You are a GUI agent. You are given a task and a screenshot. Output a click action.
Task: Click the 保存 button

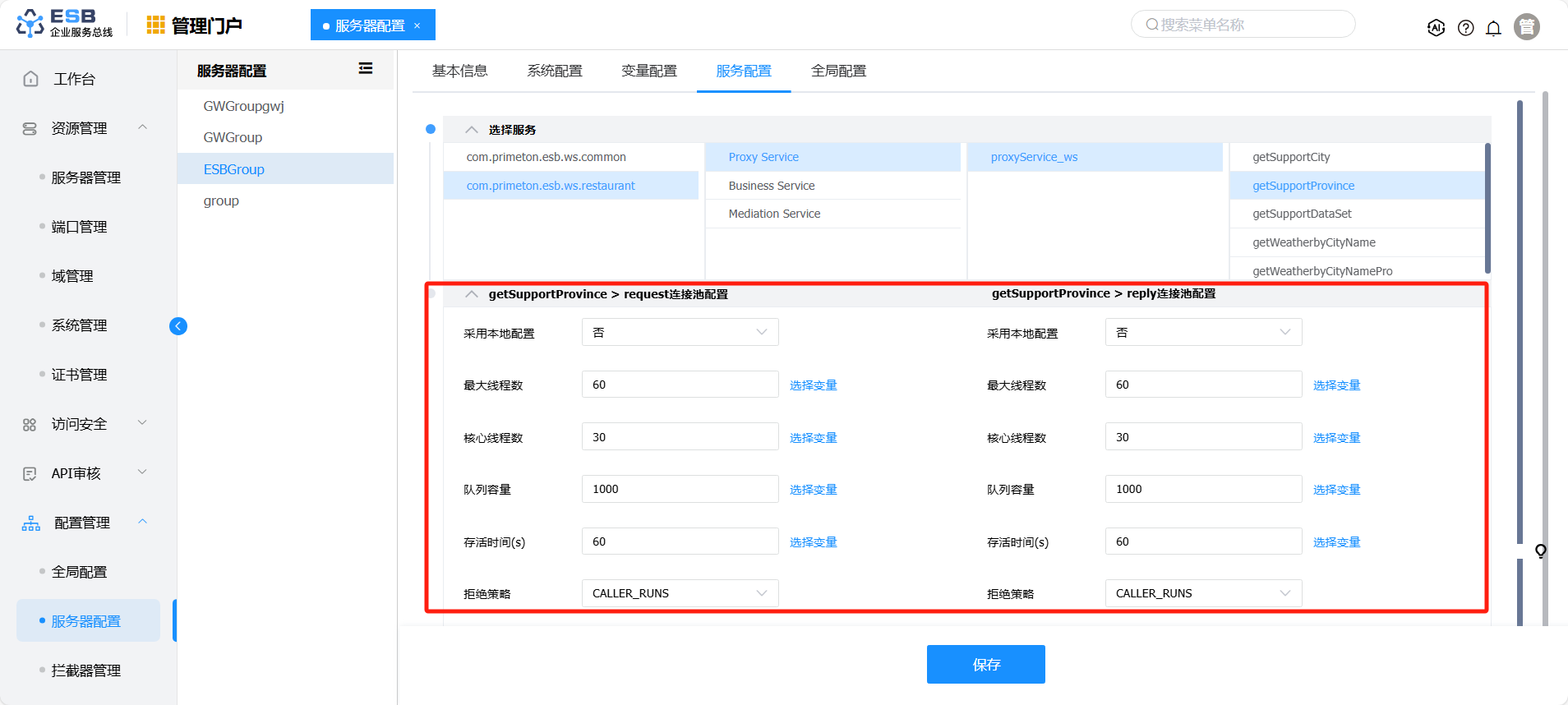[985, 664]
